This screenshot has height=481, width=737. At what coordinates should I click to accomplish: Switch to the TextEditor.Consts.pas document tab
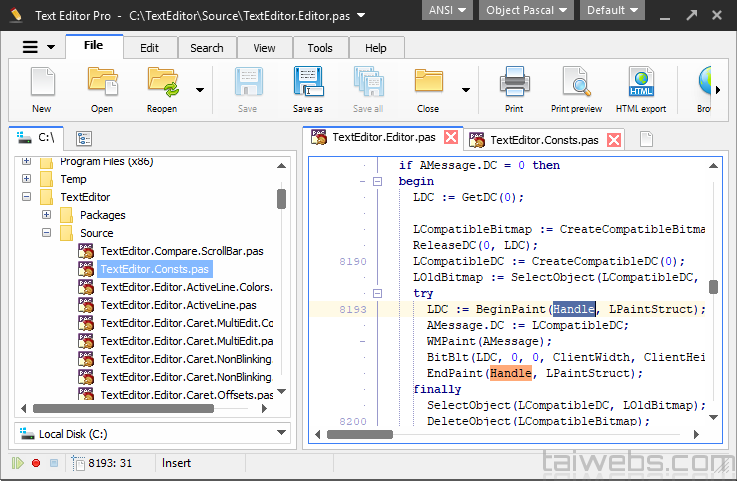pyautogui.click(x=544, y=140)
